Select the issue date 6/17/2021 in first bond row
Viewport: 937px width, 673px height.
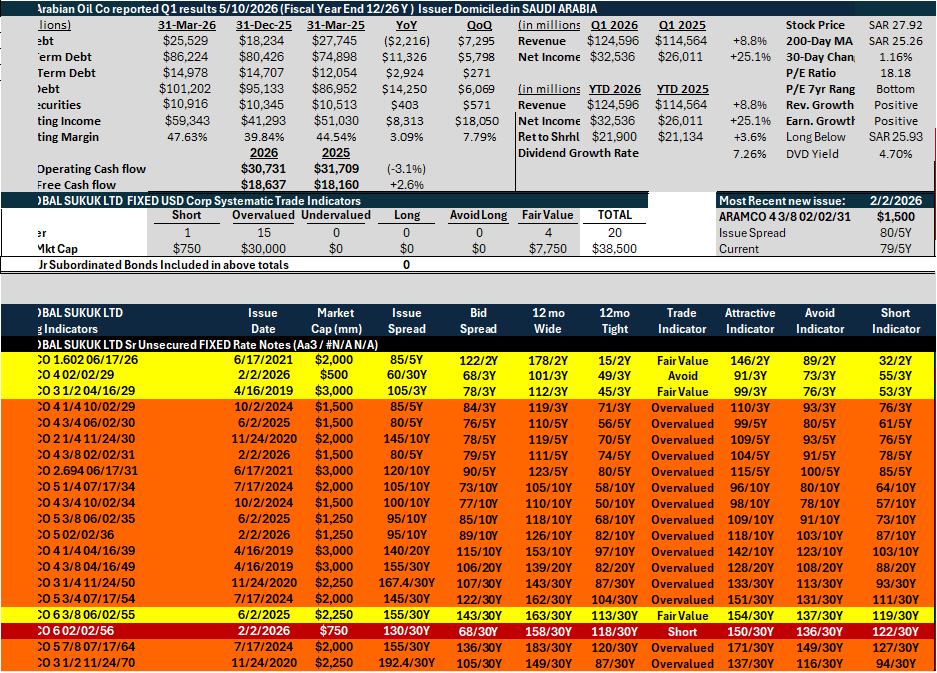pos(263,360)
